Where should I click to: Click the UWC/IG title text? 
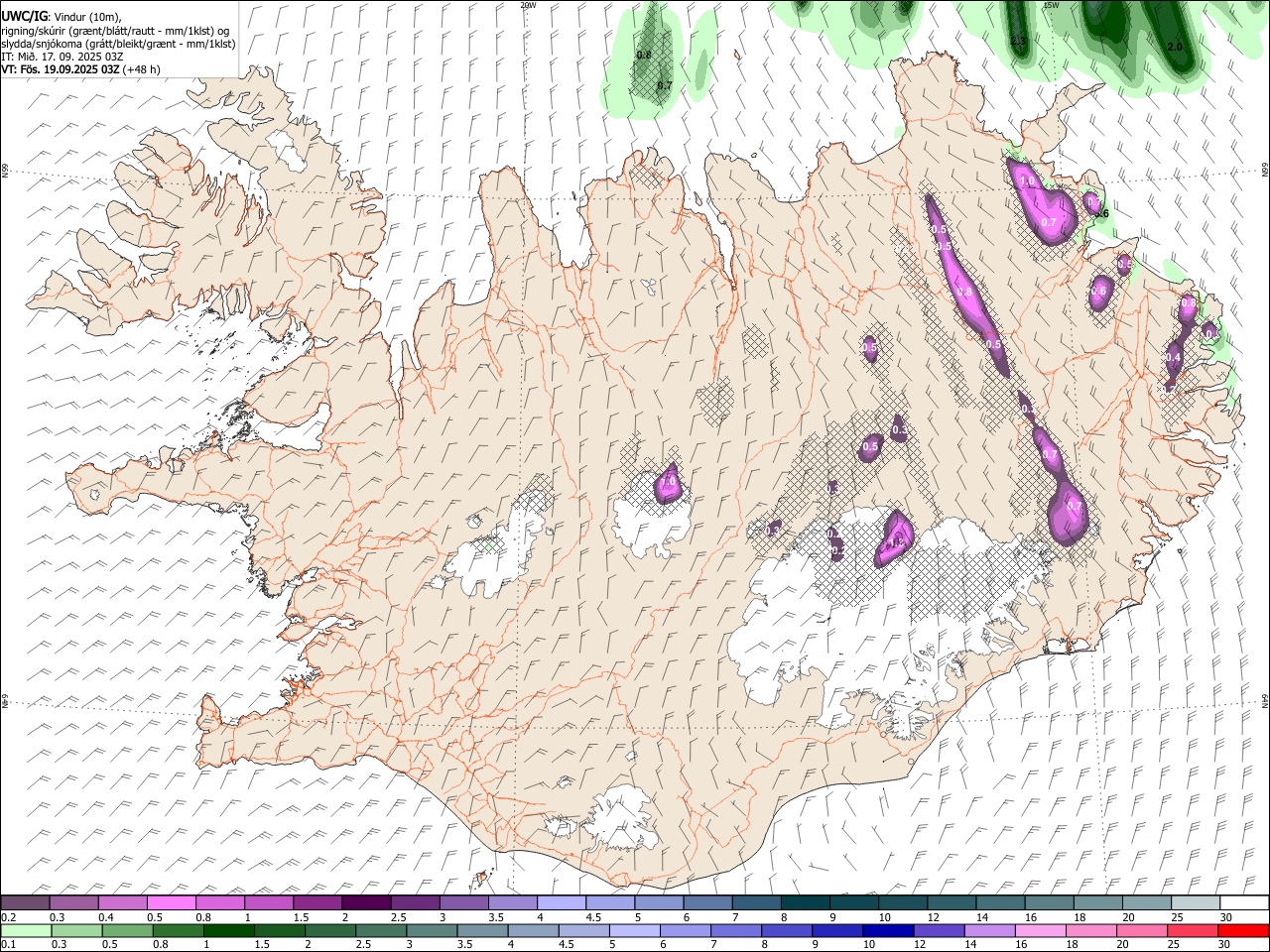(24, 16)
